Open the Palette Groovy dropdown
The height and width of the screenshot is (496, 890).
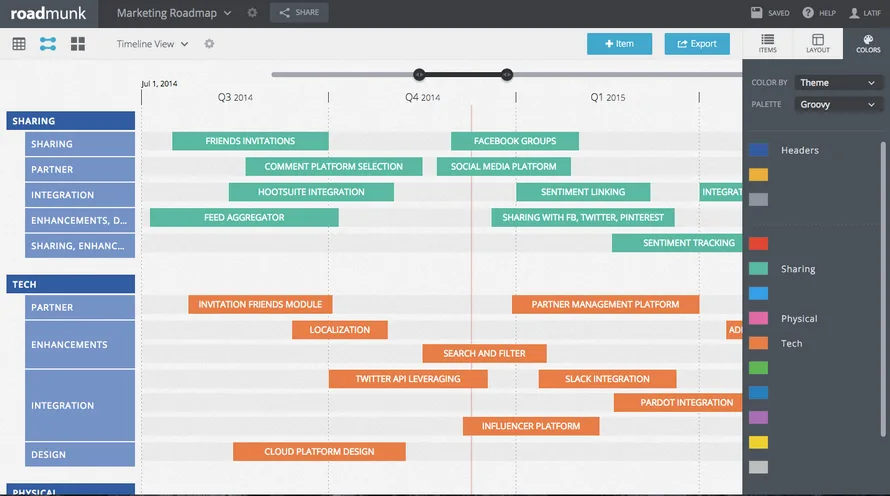tap(838, 104)
